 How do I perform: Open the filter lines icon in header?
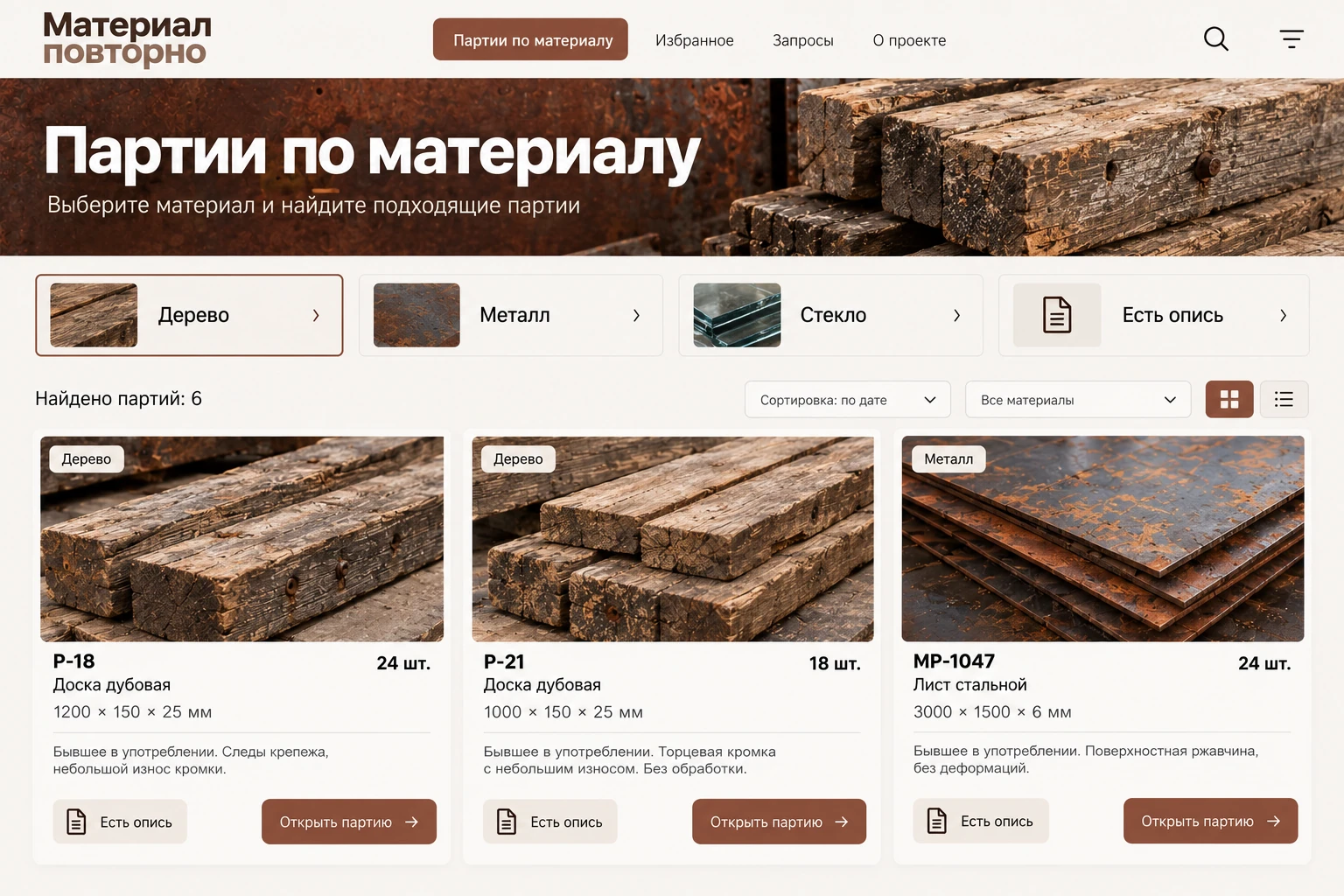click(x=1291, y=39)
